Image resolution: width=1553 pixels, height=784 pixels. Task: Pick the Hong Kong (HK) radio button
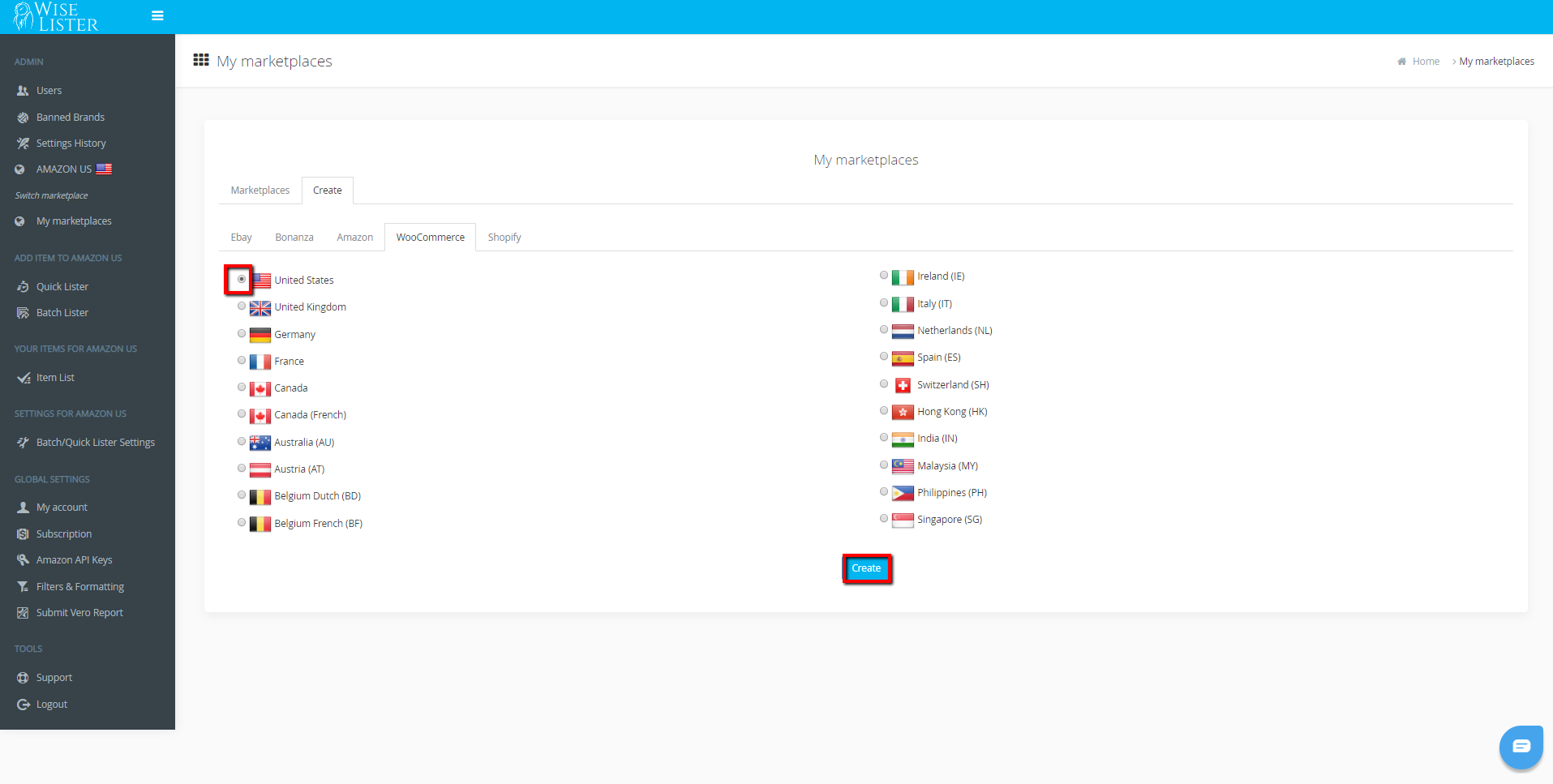[884, 410]
